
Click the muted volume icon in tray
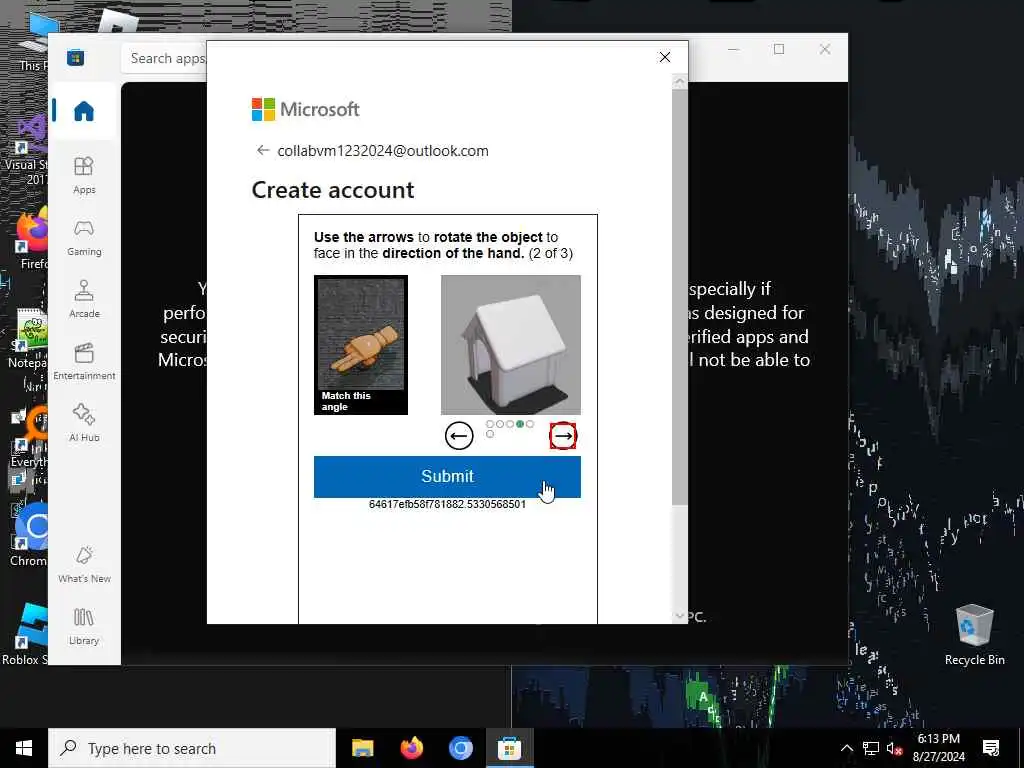894,748
